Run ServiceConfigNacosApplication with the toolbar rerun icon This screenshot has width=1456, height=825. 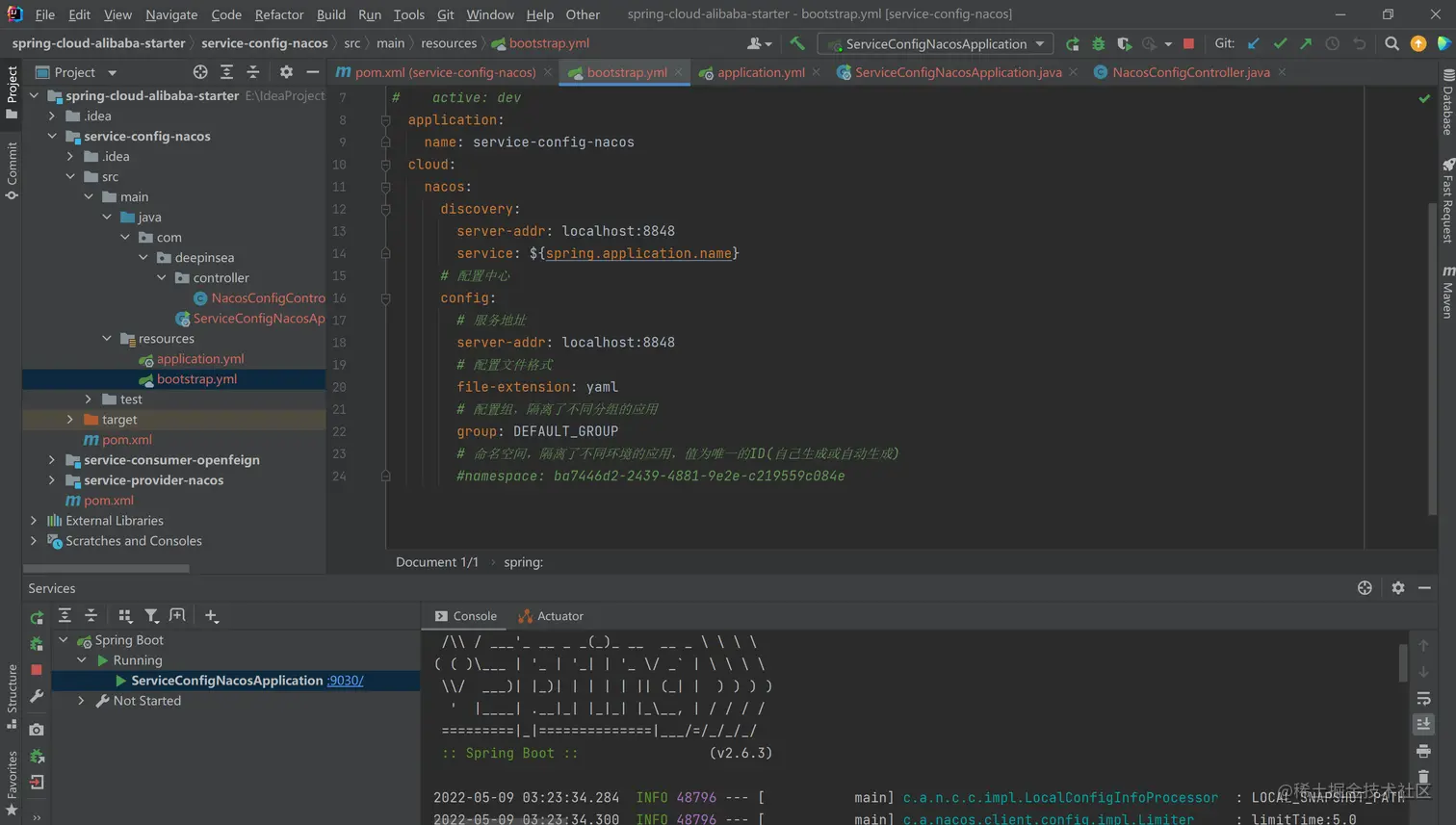(1073, 43)
